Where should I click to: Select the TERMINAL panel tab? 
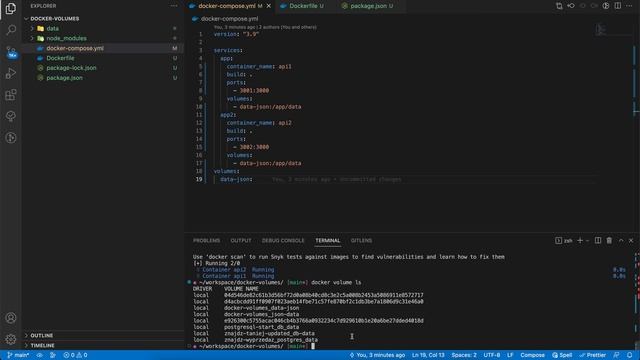pyautogui.click(x=327, y=240)
